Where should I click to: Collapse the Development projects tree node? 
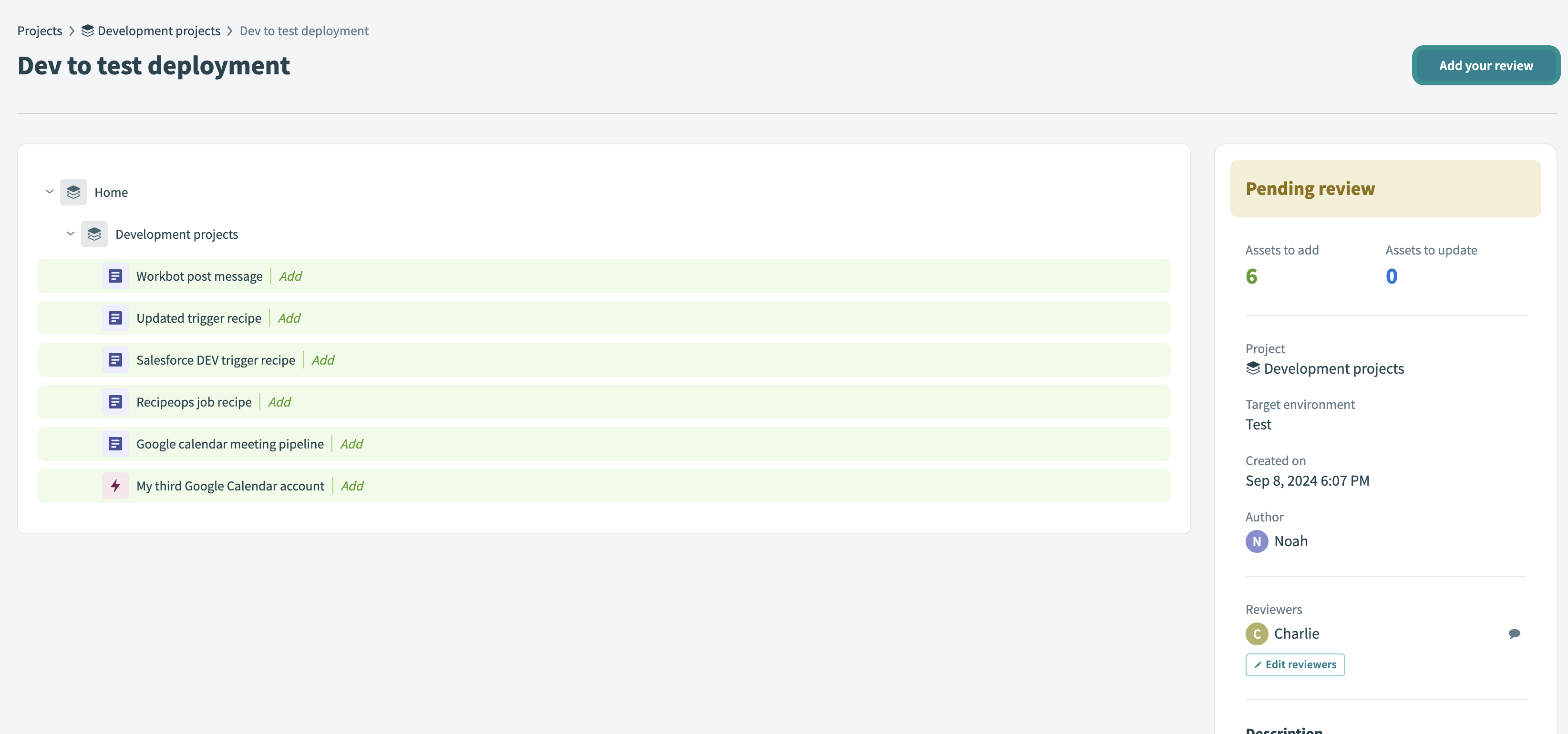[x=71, y=234]
